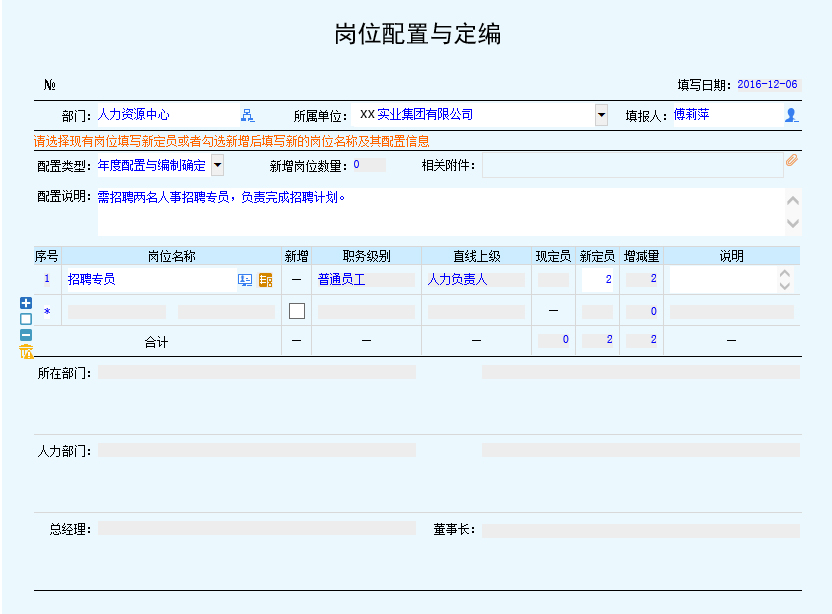The width and height of the screenshot is (832, 614).
Task: Click the 新定员 column header
Action: click(x=597, y=256)
